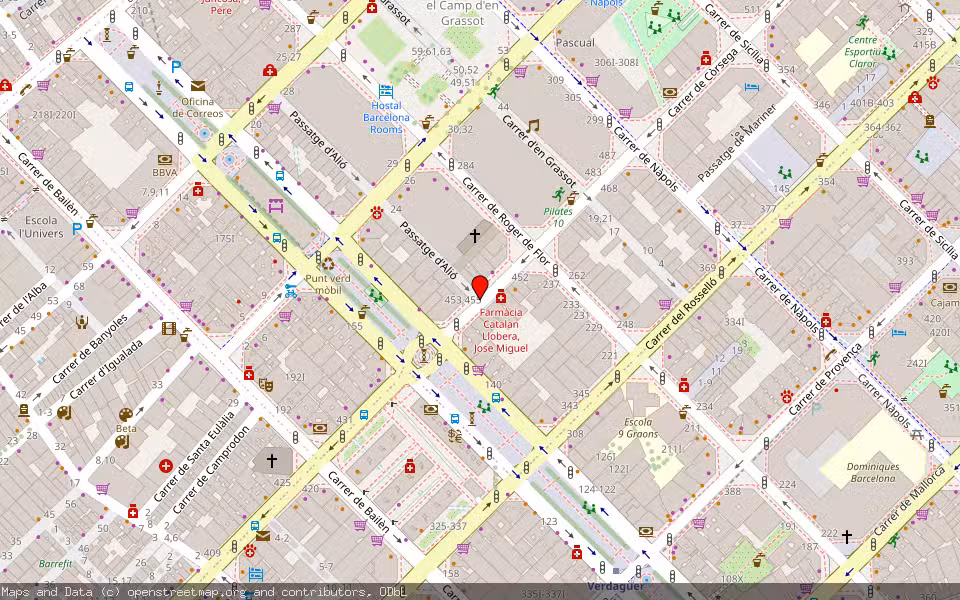Select the Beta art palette icon
This screenshot has width=960, height=600.
[126, 414]
